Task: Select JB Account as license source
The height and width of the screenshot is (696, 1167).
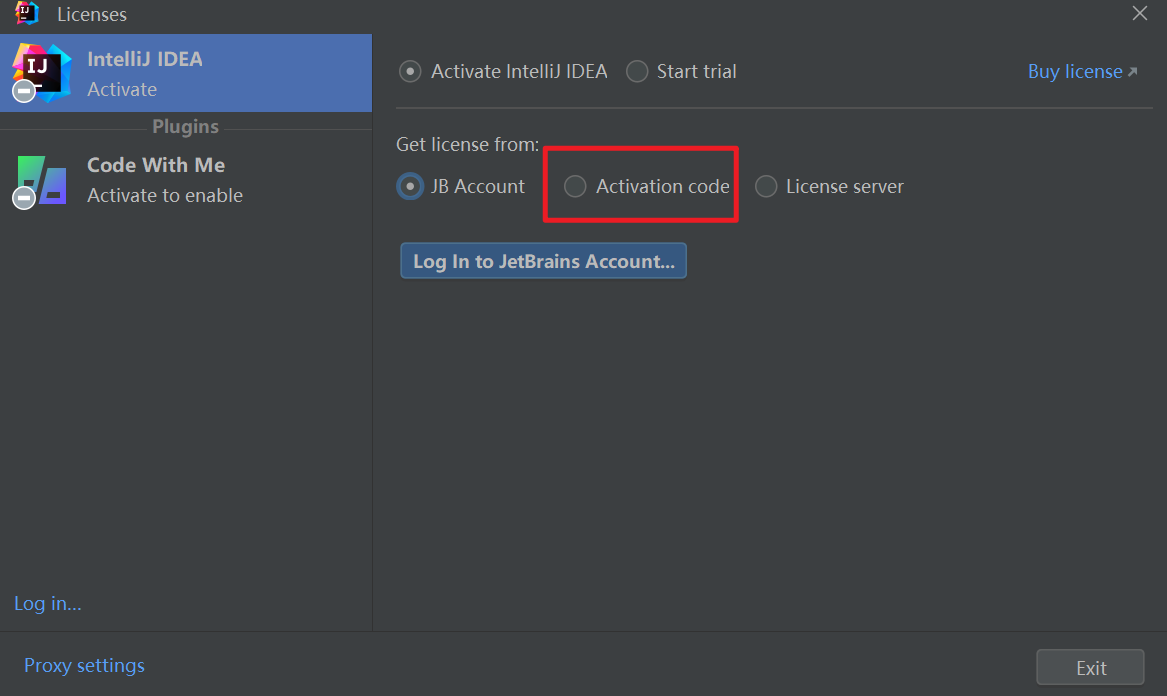Action: point(410,187)
